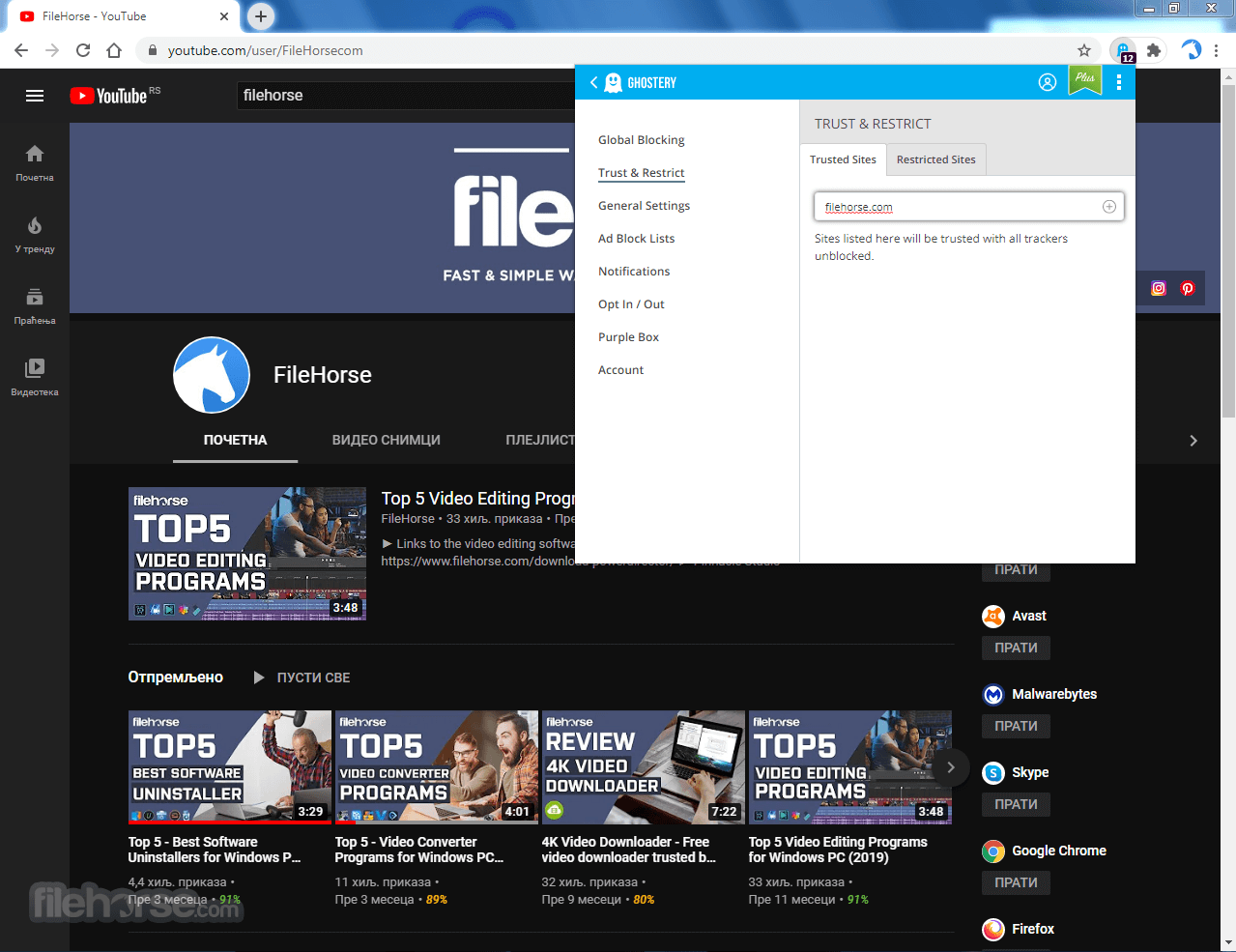Select the ПОЧЕТНА channel tab
Screen dimensions: 1236x952
pos(235,440)
